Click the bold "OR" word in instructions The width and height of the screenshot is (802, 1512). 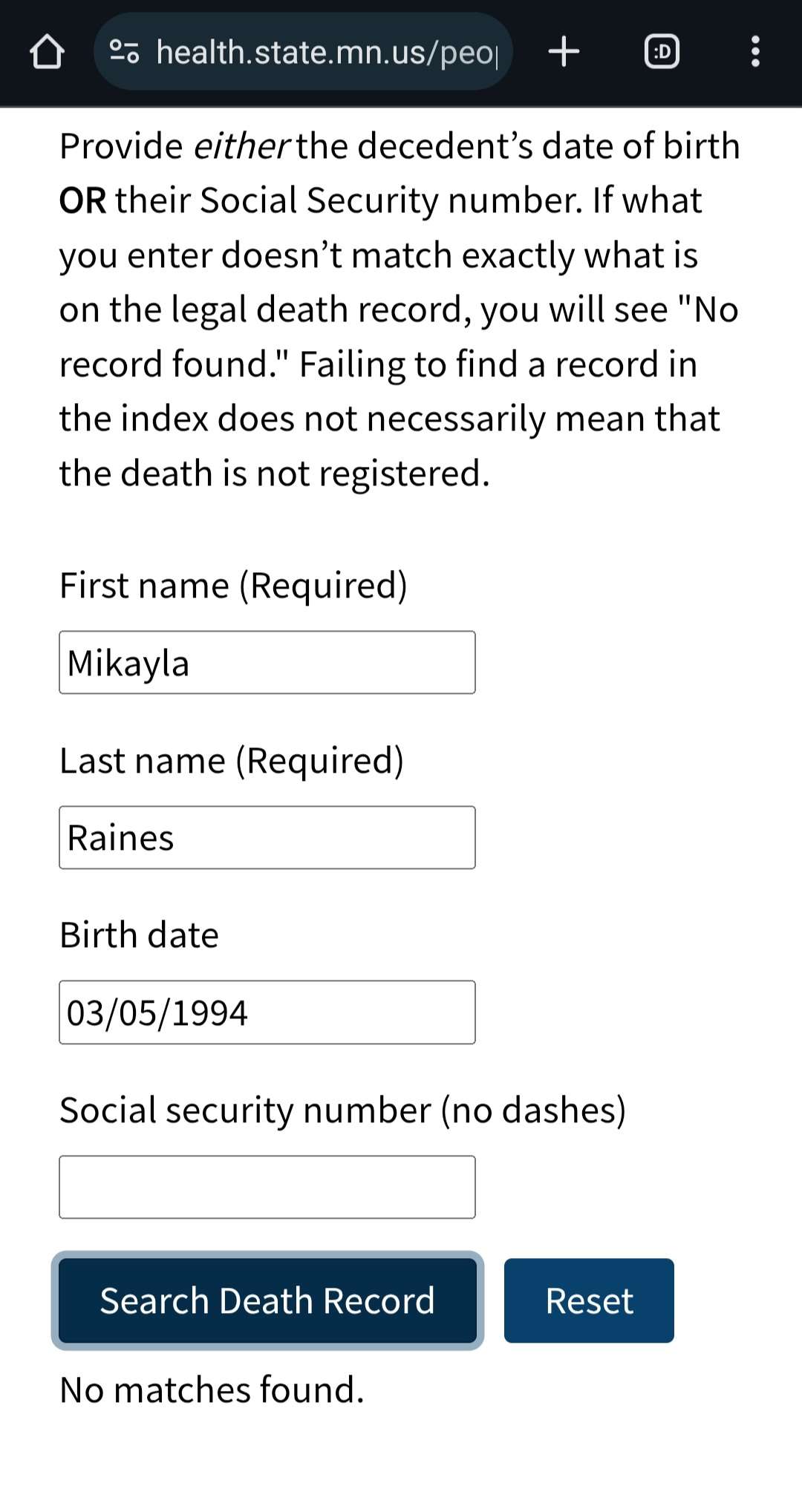[83, 201]
